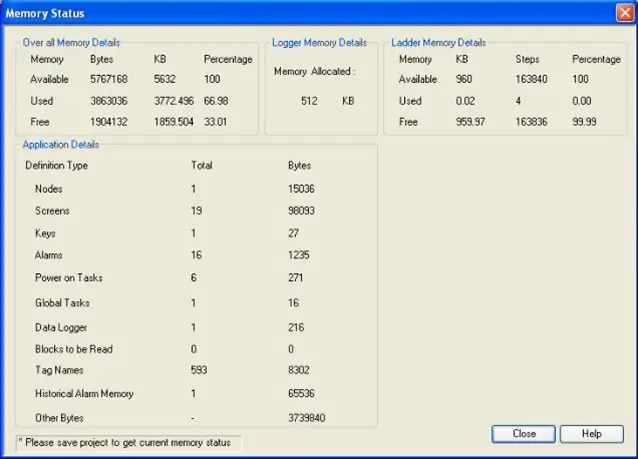Viewport: 638px width, 459px height.
Task: Click the used percentage 66.98
Action: point(216,101)
